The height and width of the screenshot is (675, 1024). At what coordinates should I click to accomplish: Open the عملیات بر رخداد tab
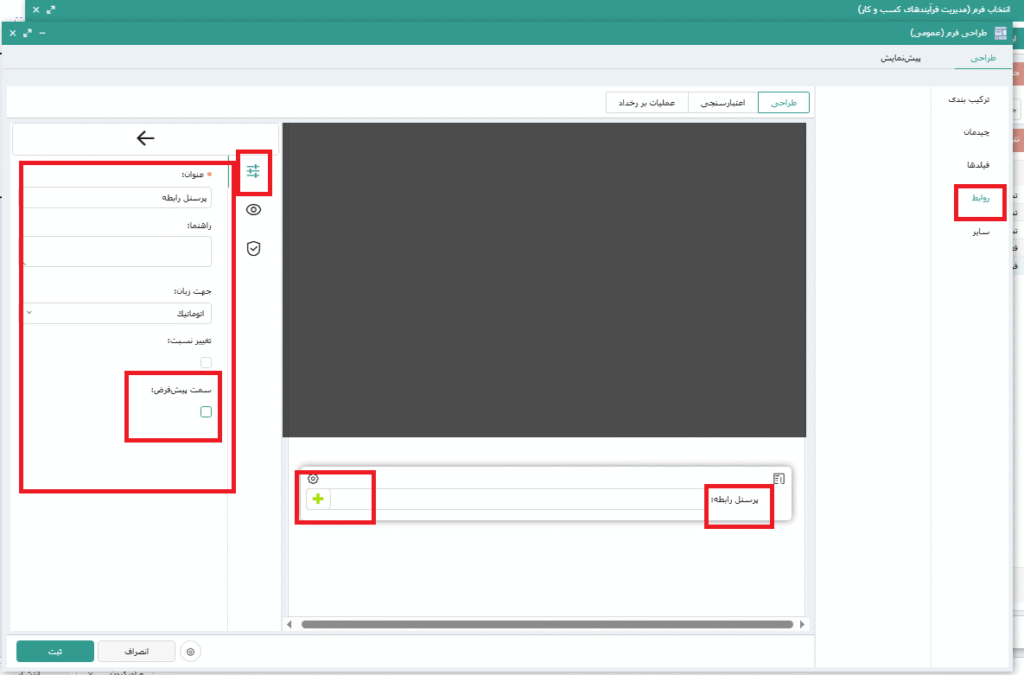[646, 103]
